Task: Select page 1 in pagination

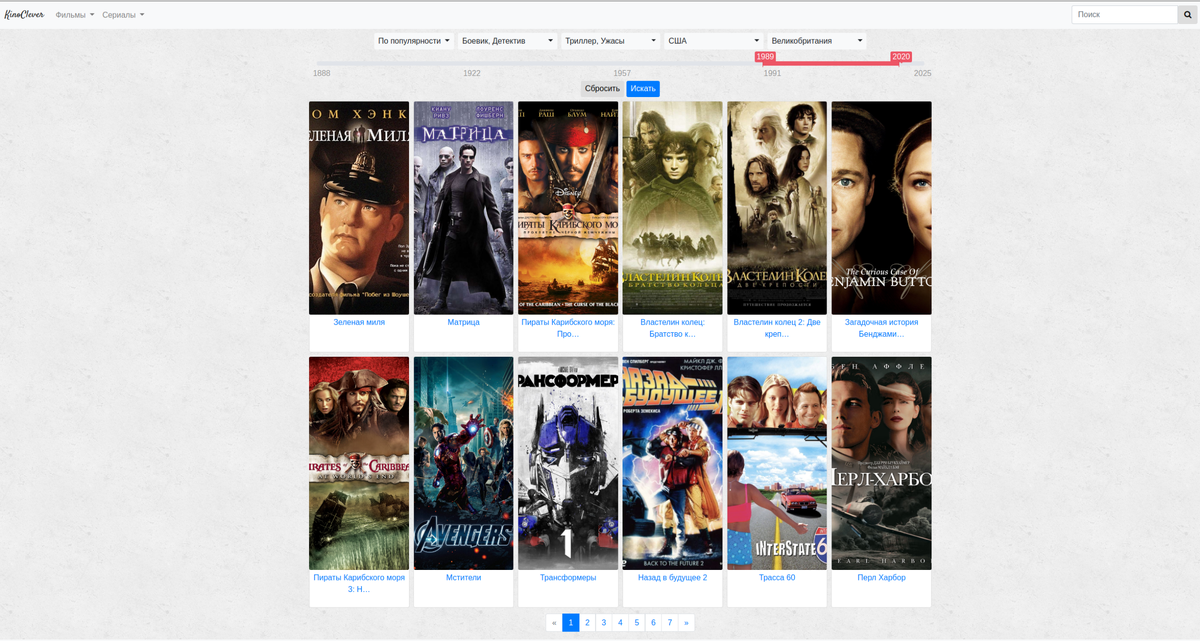Action: 571,622
